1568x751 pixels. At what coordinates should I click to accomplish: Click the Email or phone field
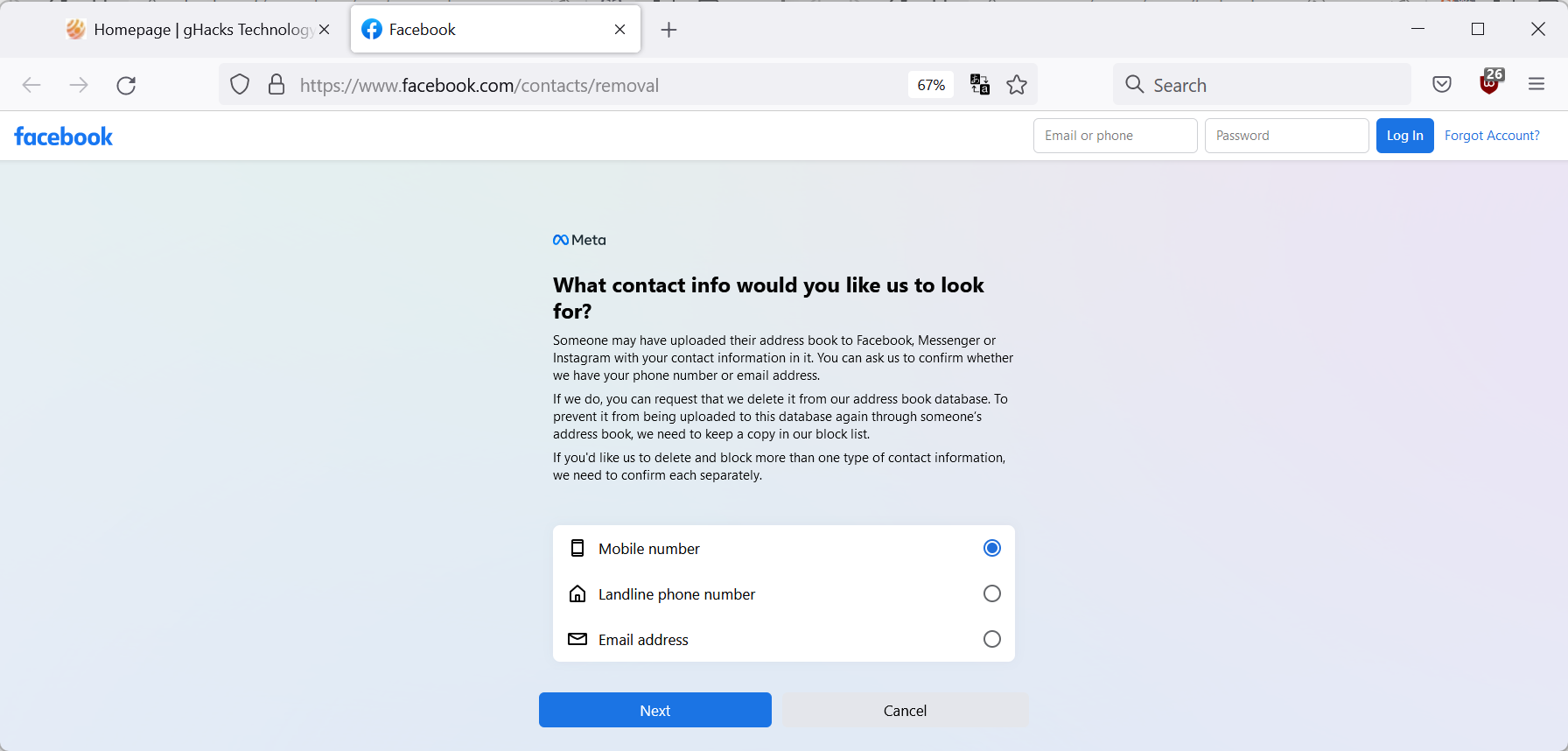point(1116,136)
